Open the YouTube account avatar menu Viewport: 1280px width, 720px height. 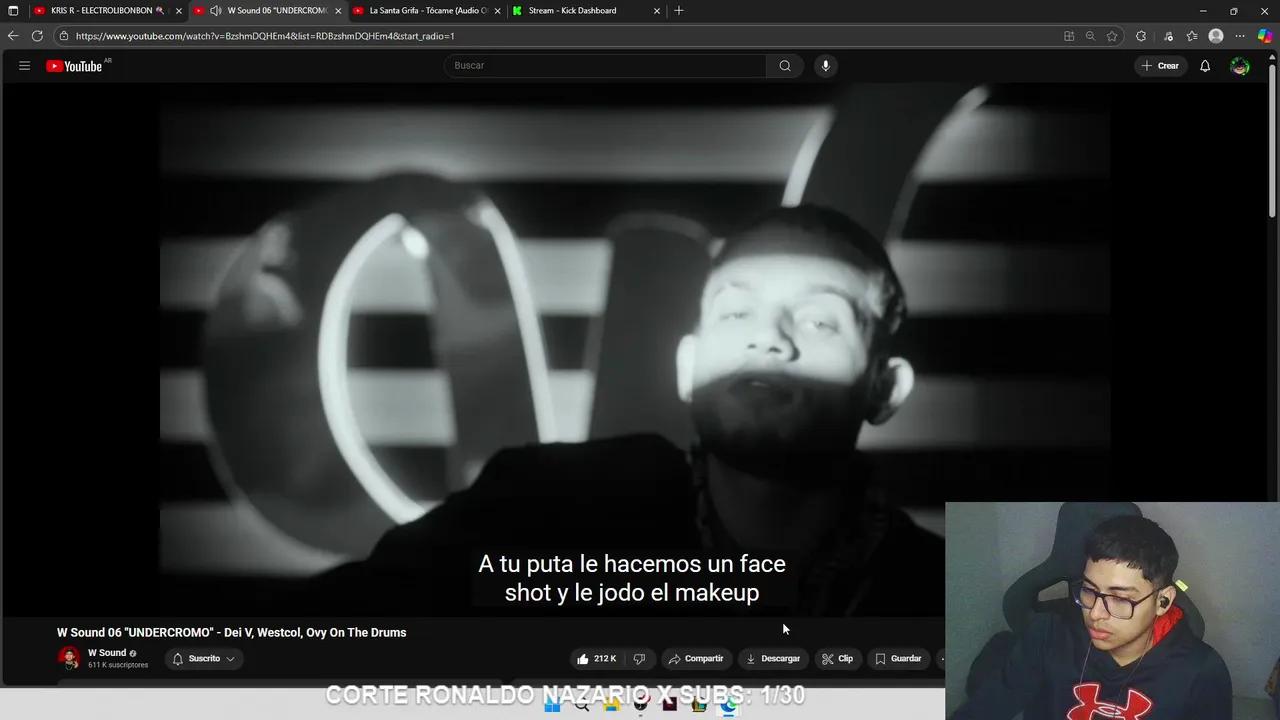pyautogui.click(x=1240, y=66)
